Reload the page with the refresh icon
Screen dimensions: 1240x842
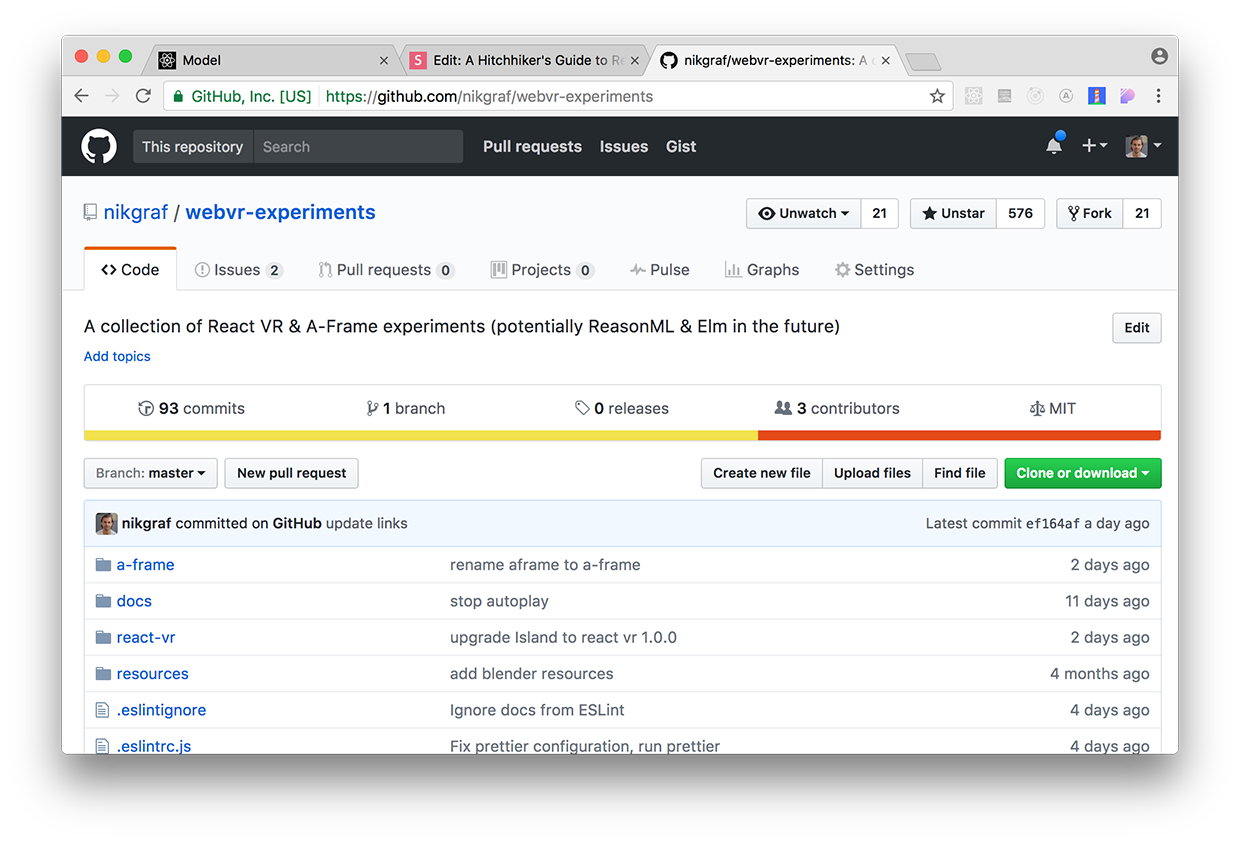143,96
